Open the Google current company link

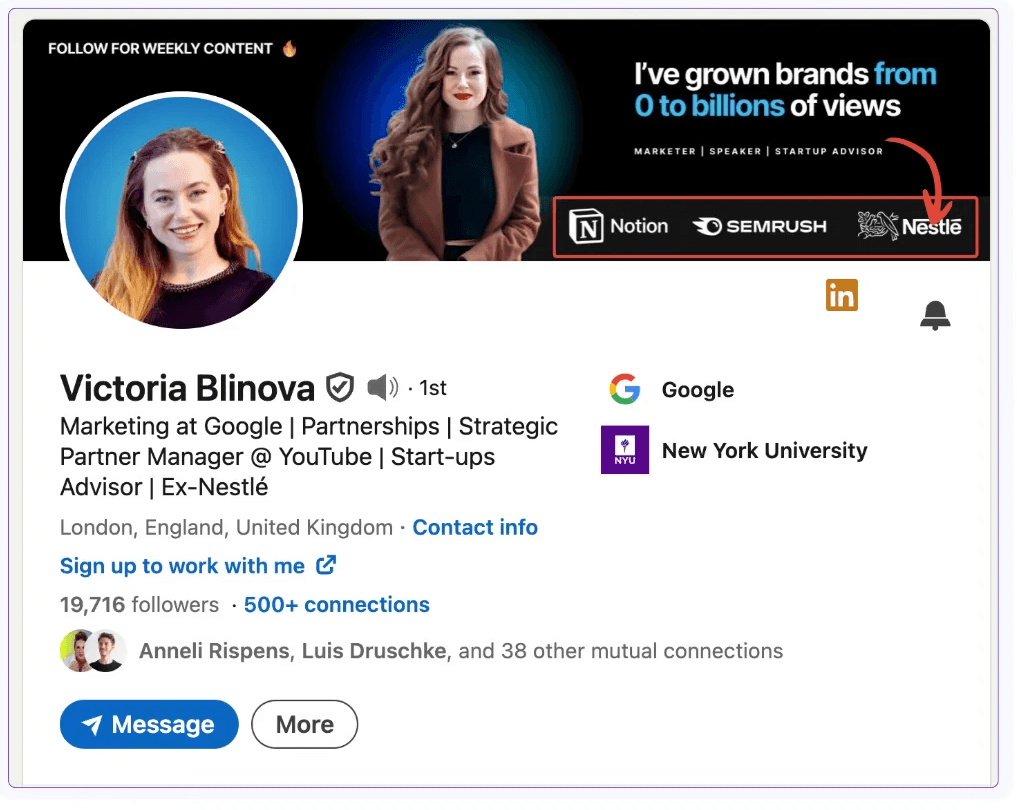coord(698,389)
